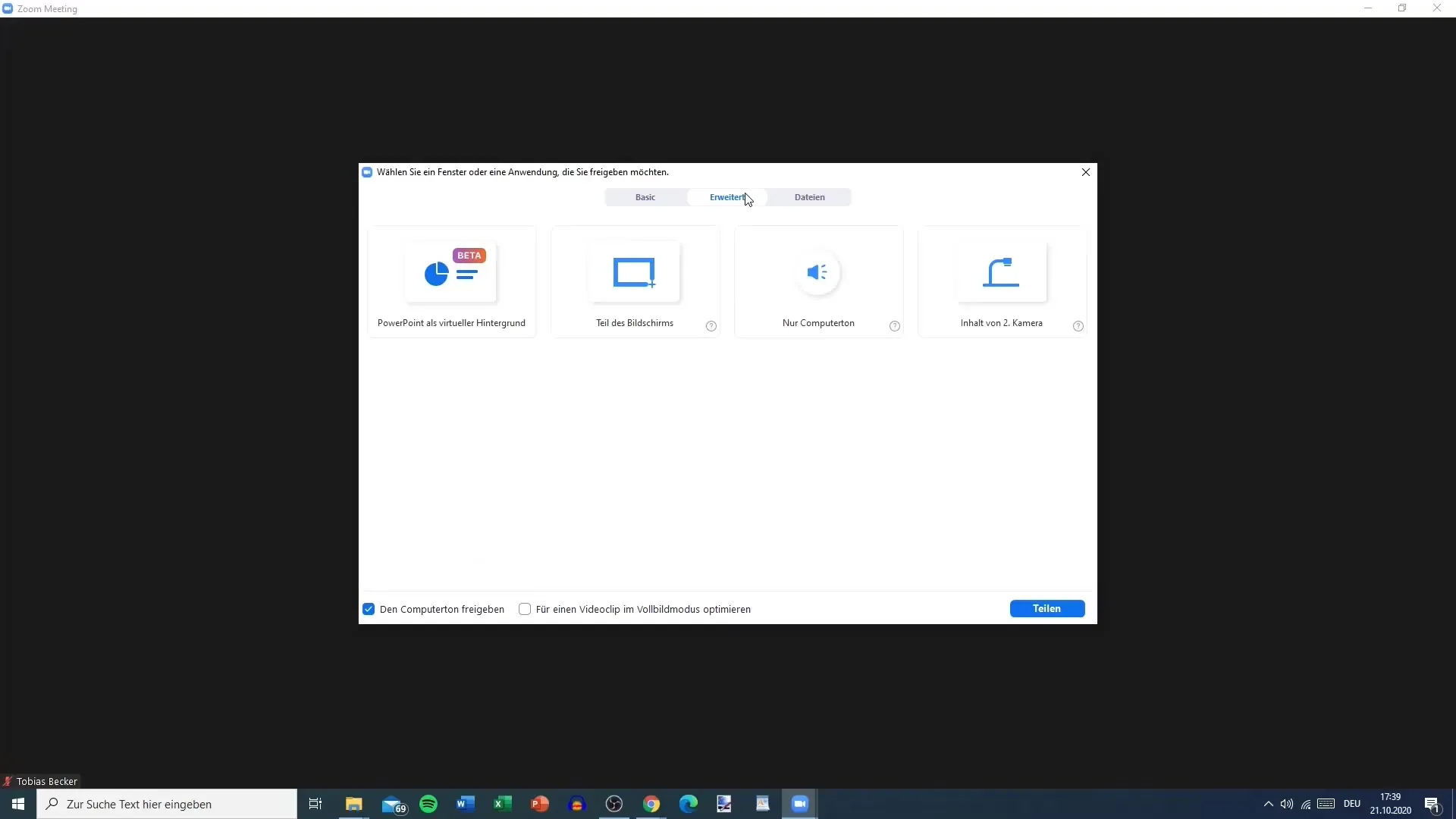The image size is (1456, 819).
Task: Select Nur Computerton speaker icon
Action: [817, 272]
